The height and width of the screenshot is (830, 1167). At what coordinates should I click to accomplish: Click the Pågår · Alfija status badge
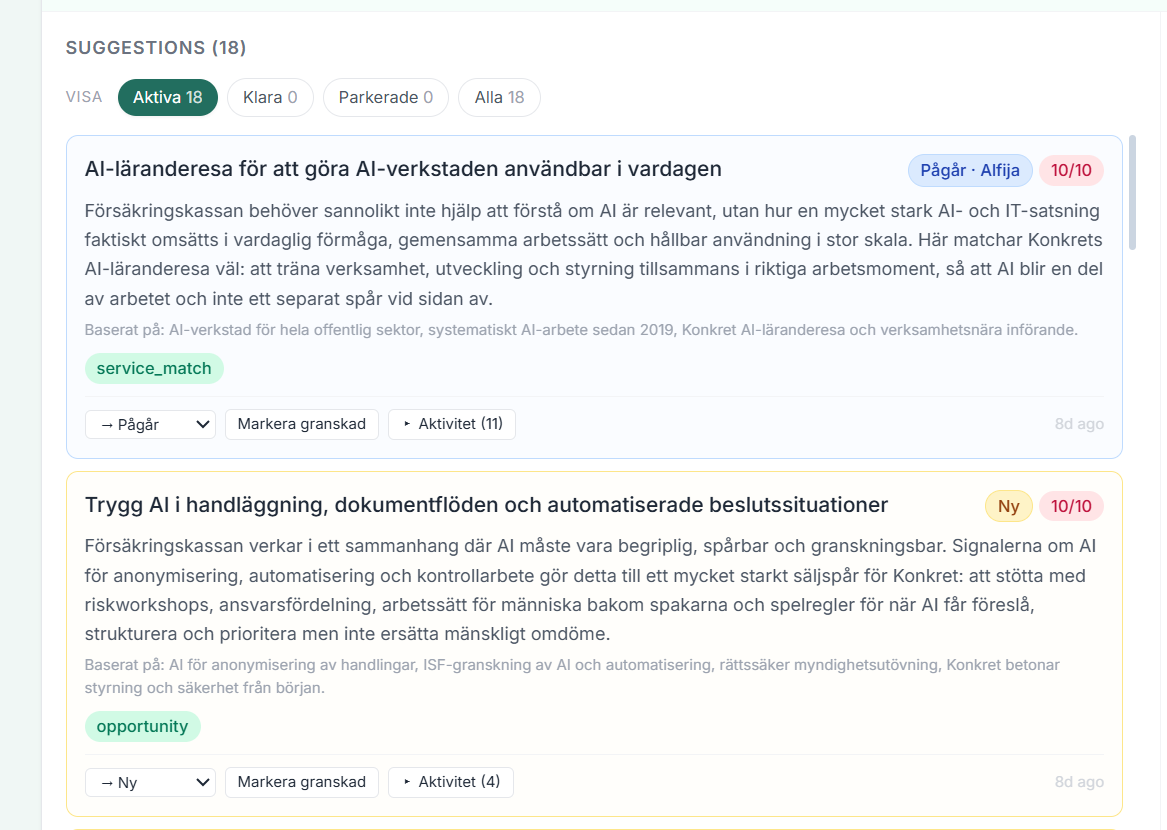pos(970,170)
